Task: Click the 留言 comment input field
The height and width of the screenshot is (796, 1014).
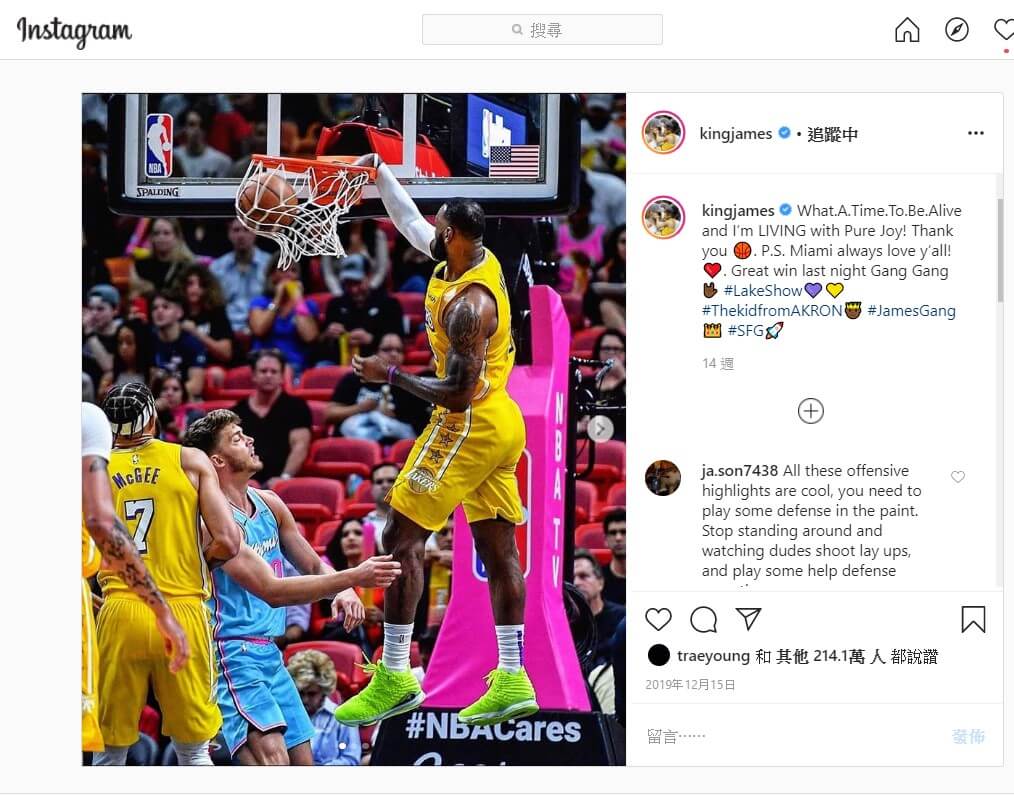Action: pyautogui.click(x=789, y=736)
